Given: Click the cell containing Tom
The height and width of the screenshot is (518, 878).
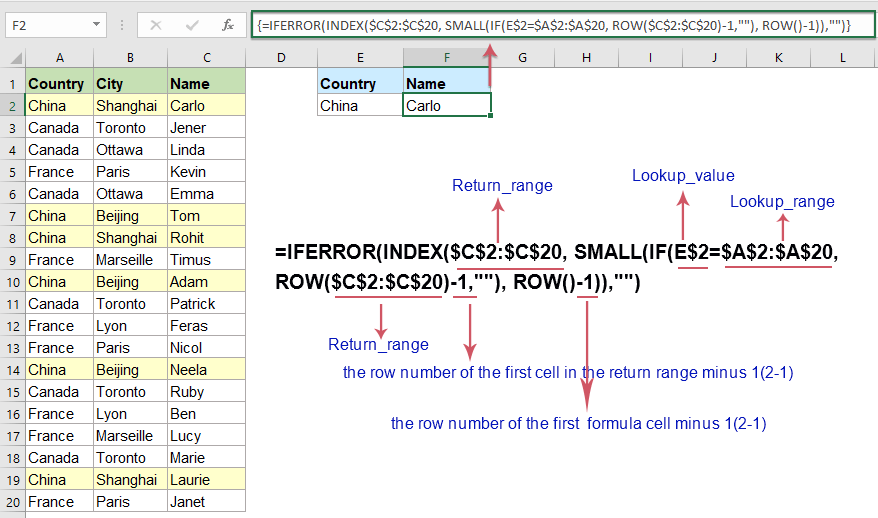Looking at the screenshot, I should (207, 216).
